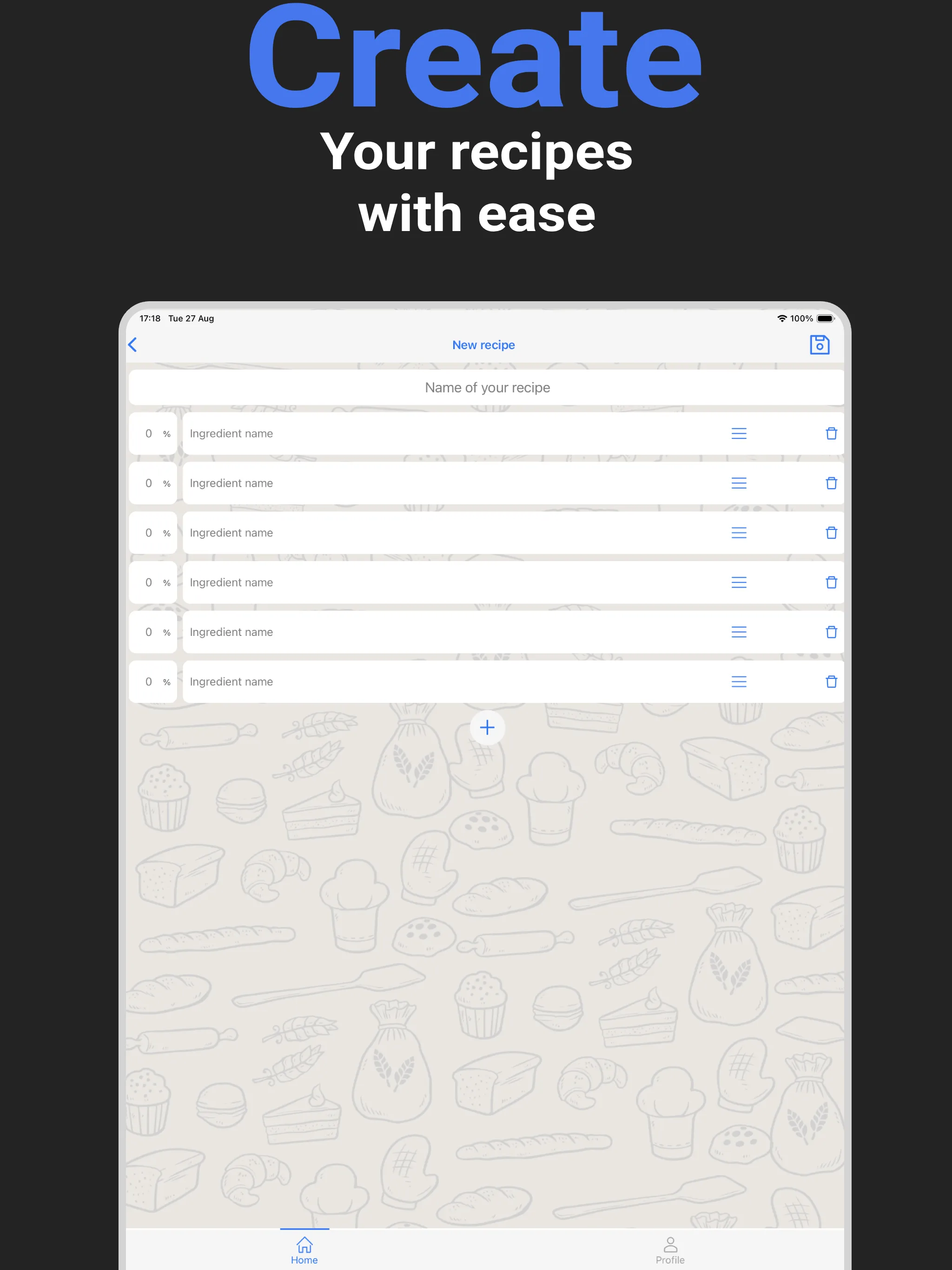Tap the delete icon on first ingredient

(831, 433)
